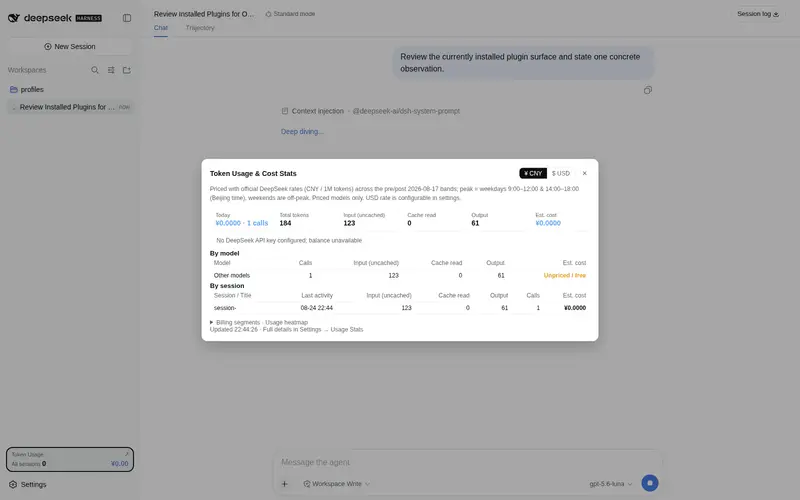Click the Today ¥0.0000 · 1 calls value
800x500 pixels.
click(241, 223)
